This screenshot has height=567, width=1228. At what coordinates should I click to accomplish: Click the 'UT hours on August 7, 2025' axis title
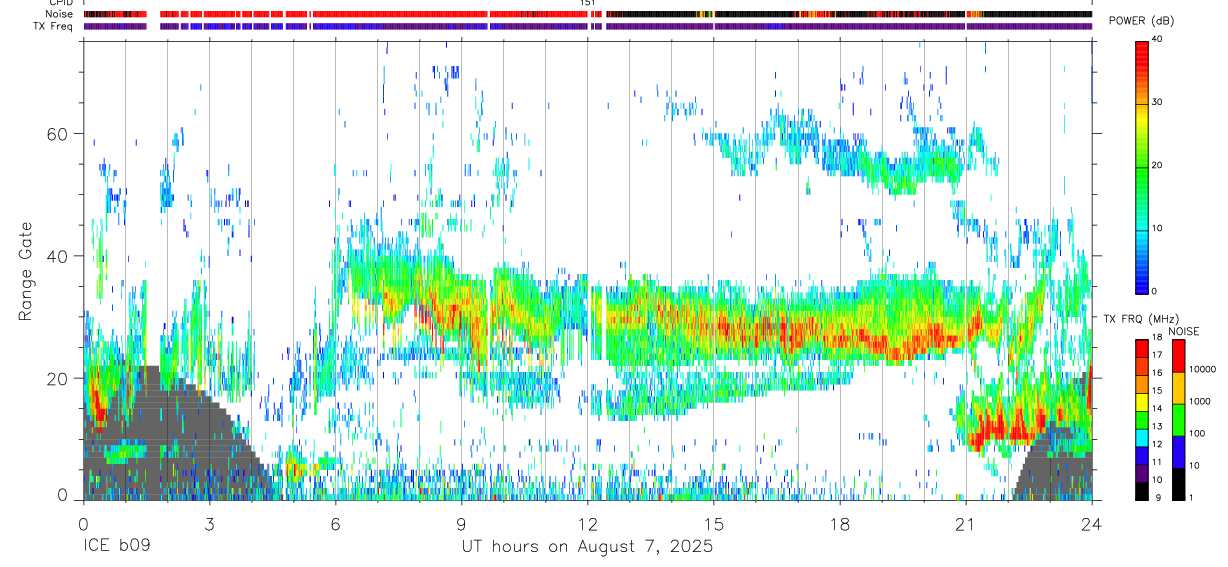coord(587,547)
